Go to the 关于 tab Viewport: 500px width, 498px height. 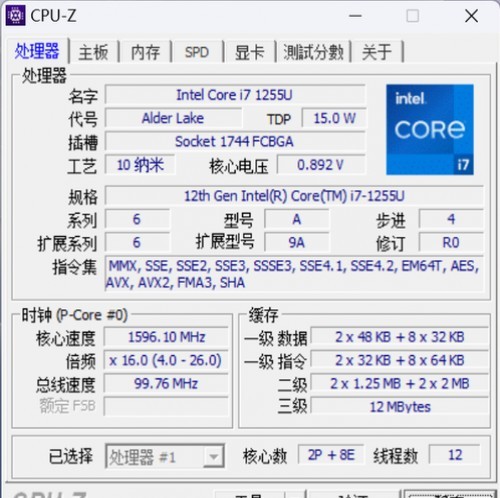tap(377, 52)
